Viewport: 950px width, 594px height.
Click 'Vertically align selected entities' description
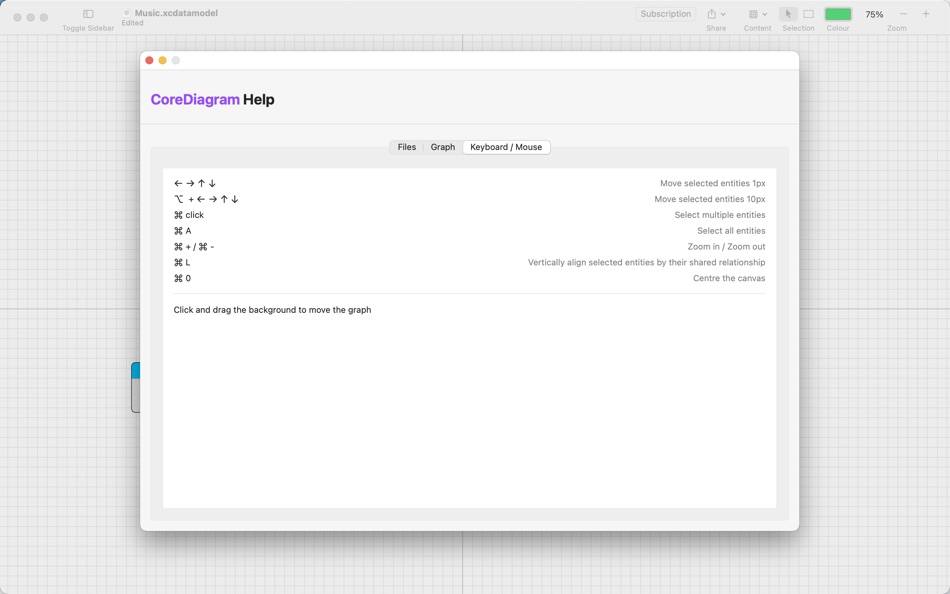click(x=646, y=262)
